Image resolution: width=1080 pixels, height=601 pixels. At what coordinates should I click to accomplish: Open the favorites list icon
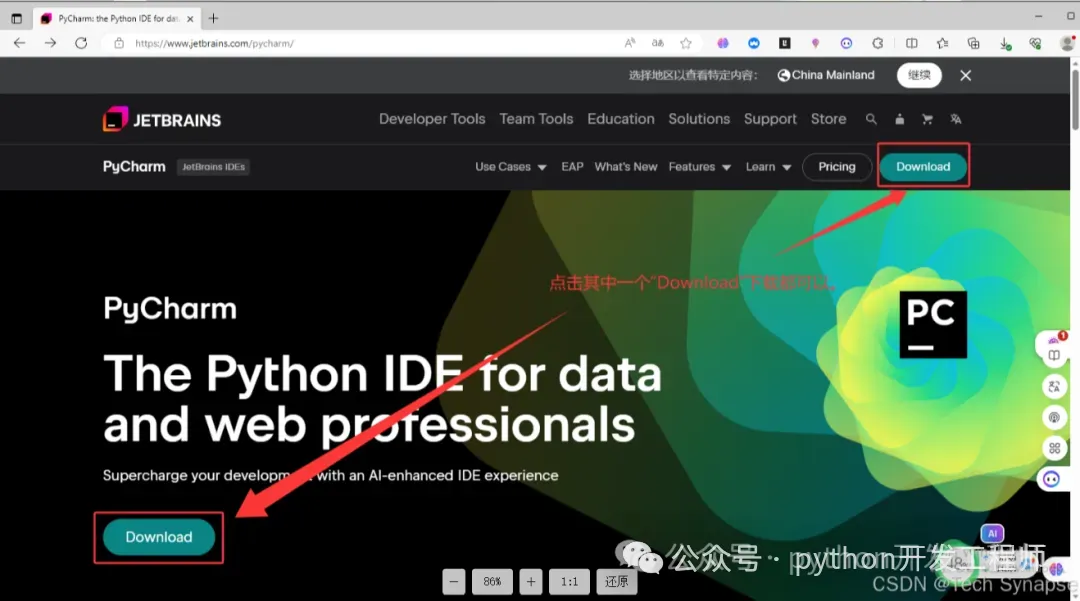click(942, 43)
